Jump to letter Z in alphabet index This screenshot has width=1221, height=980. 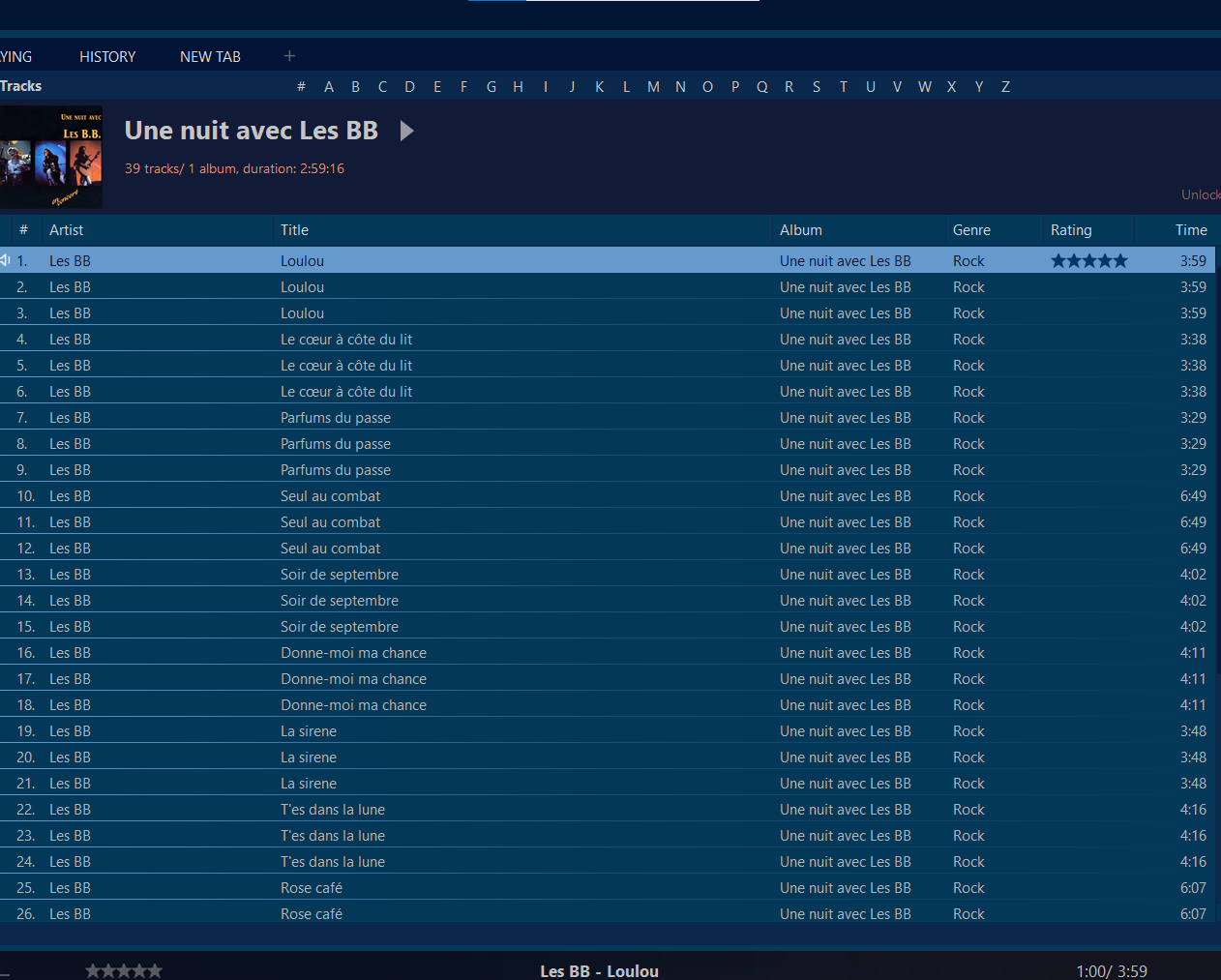[1005, 87]
